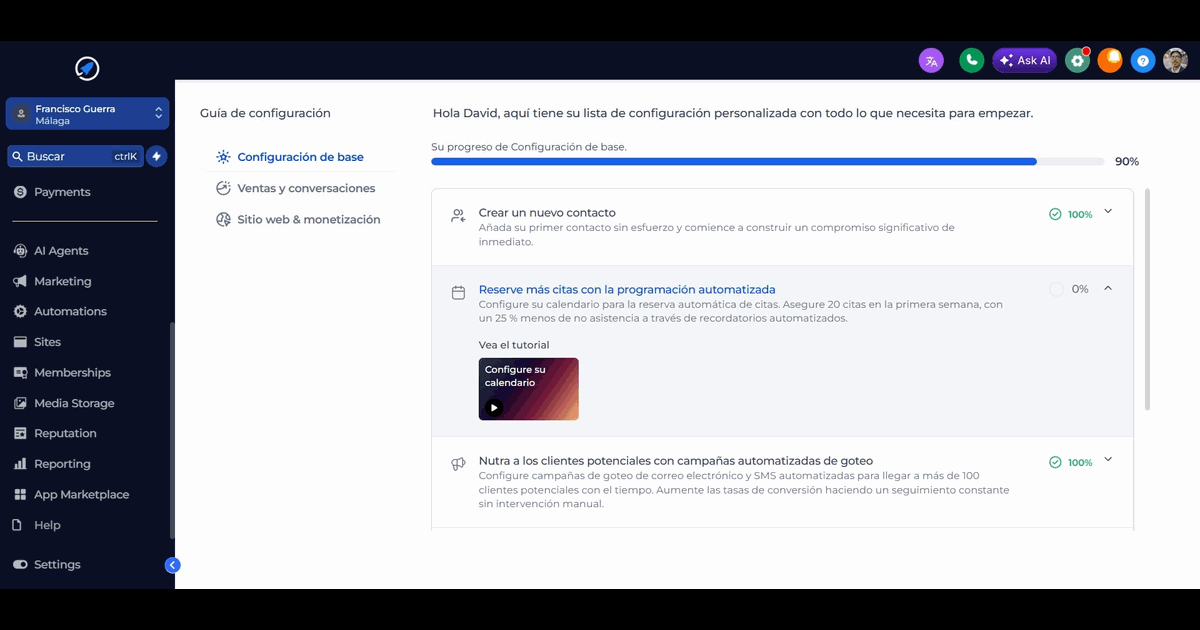Click the lightning quick actions button
The width and height of the screenshot is (1200, 630).
coord(156,156)
